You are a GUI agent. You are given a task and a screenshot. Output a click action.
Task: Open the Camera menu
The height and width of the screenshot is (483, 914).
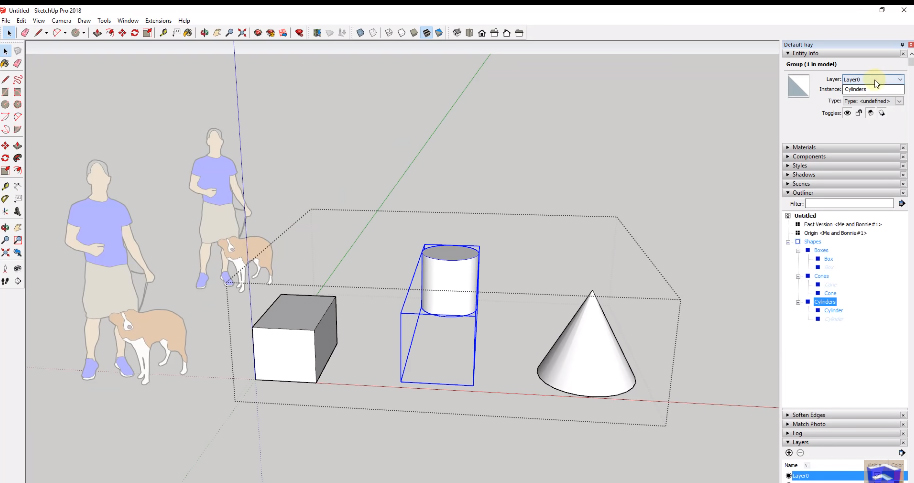[60, 20]
